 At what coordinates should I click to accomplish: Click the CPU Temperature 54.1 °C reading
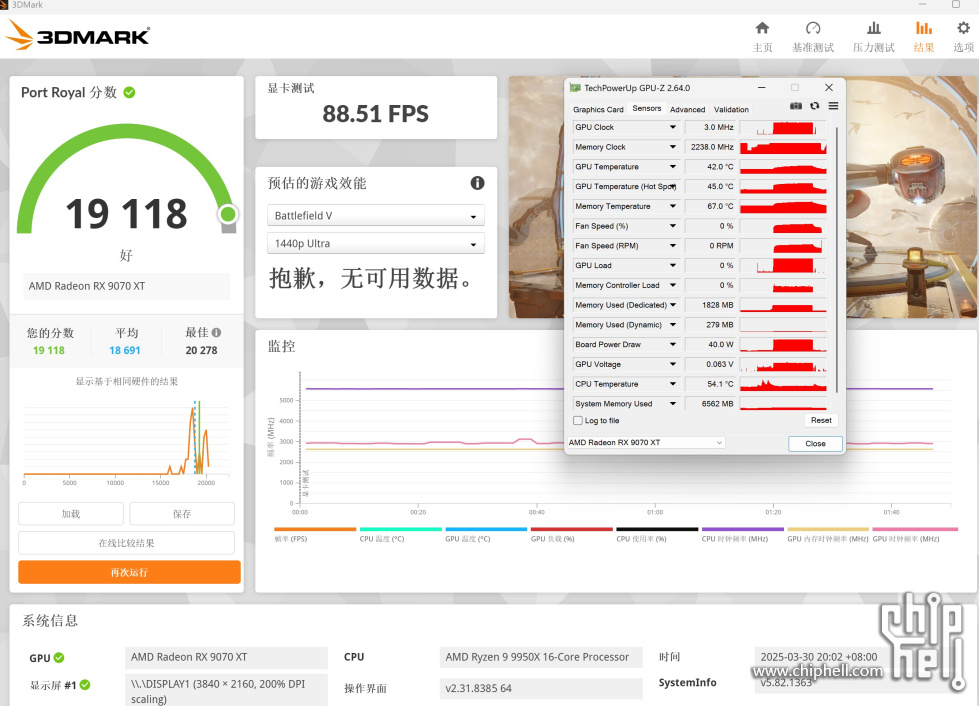(711, 384)
